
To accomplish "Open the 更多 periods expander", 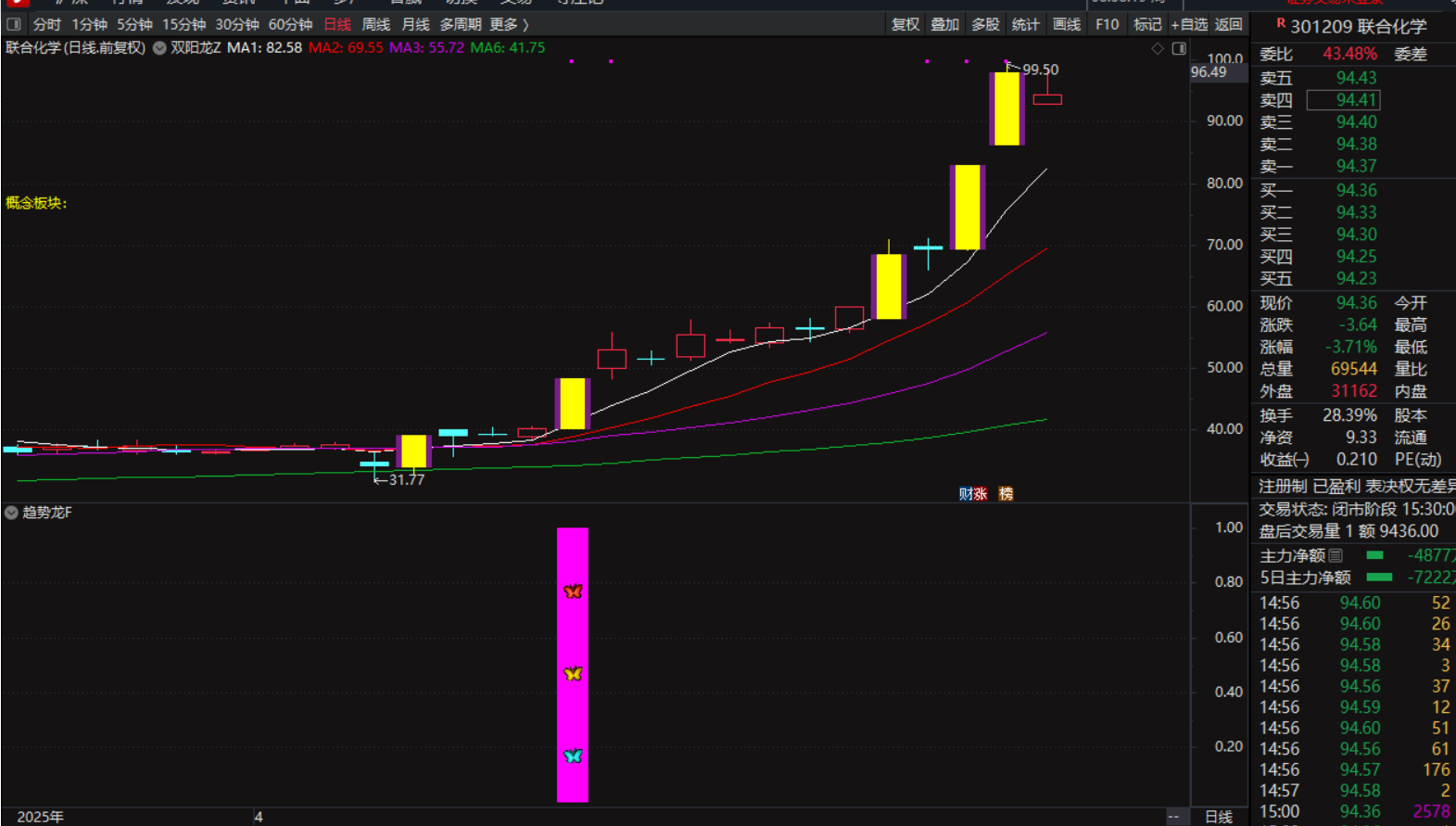I will click(509, 24).
